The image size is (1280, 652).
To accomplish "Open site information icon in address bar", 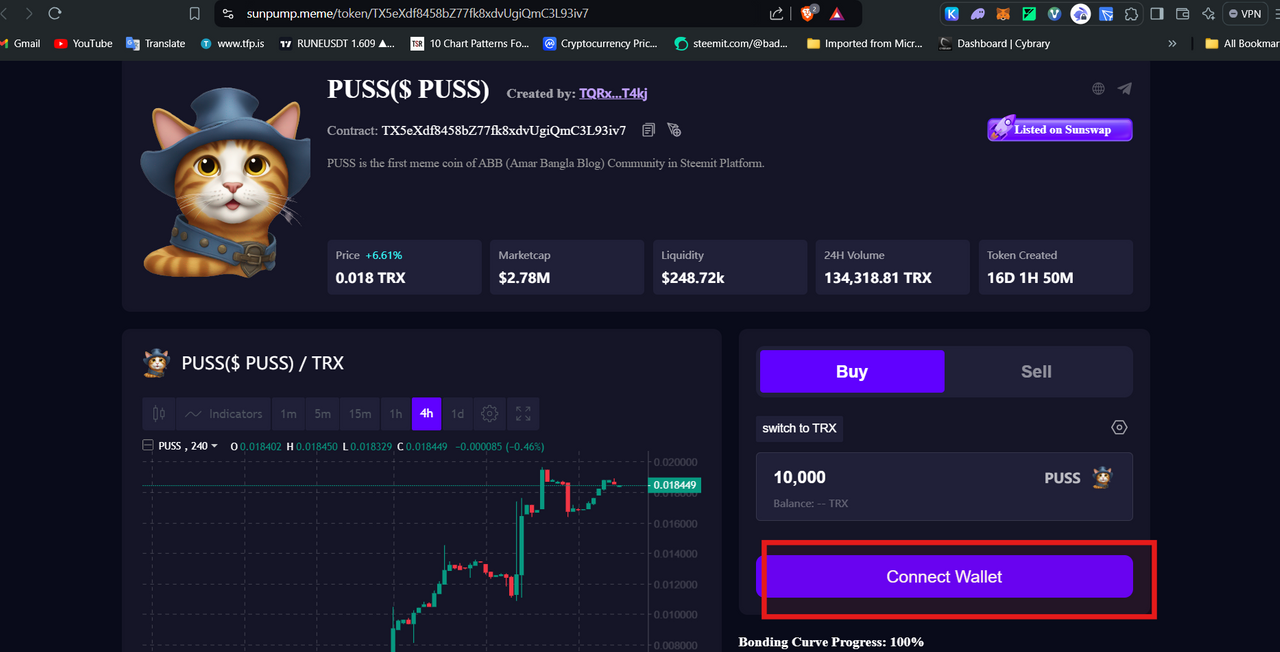I will coord(228,14).
